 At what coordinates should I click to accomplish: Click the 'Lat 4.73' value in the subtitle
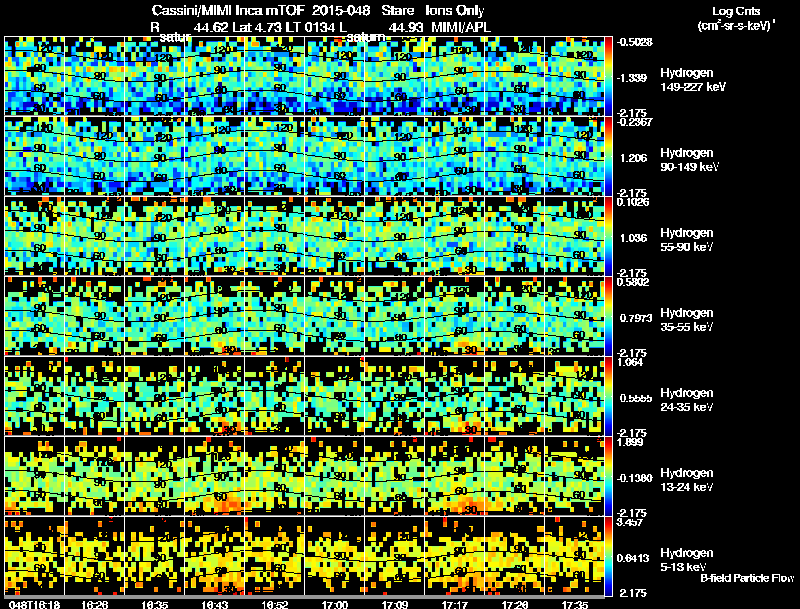click(x=256, y=27)
